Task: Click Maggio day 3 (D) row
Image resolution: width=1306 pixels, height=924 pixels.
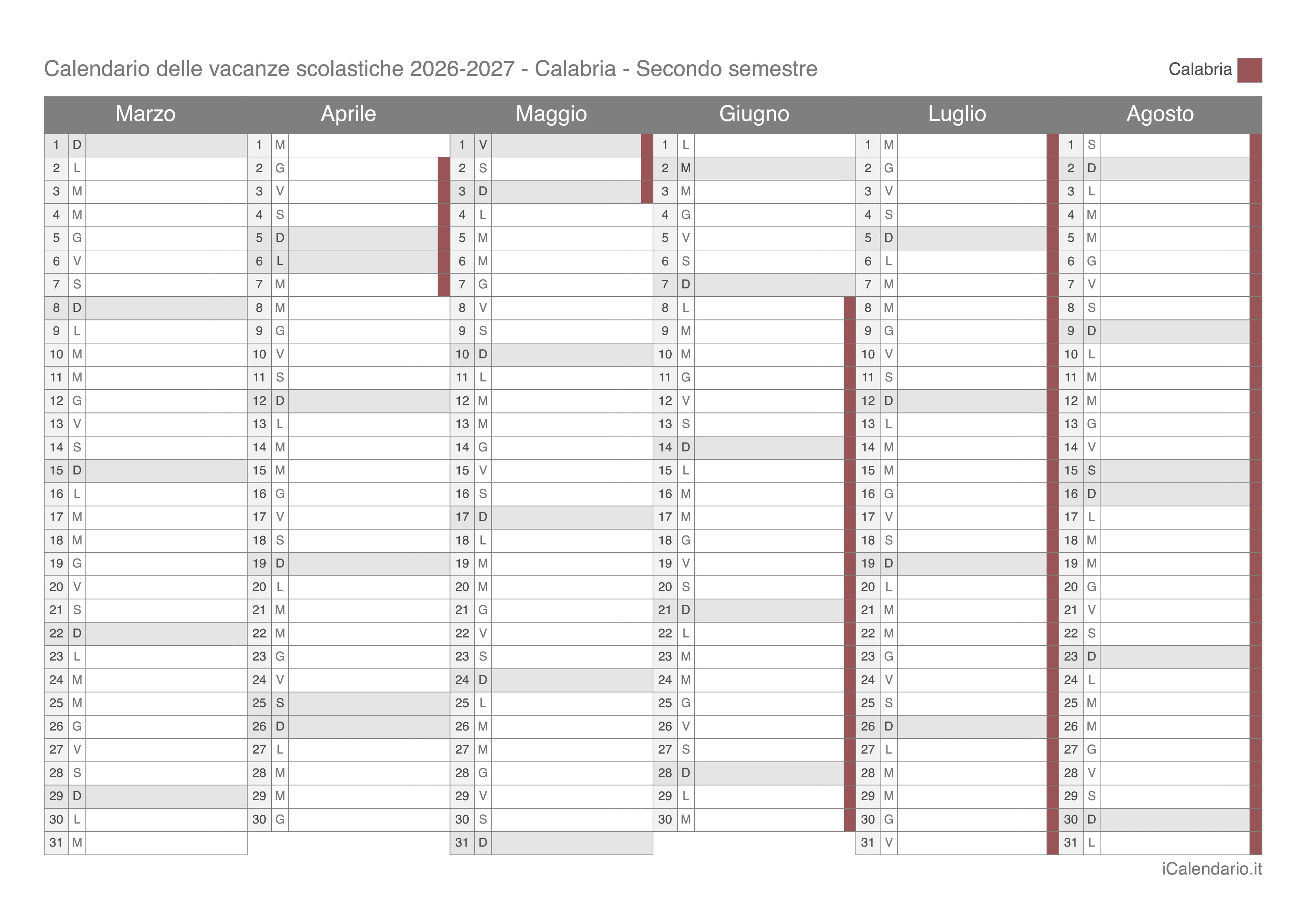Action: (551, 192)
